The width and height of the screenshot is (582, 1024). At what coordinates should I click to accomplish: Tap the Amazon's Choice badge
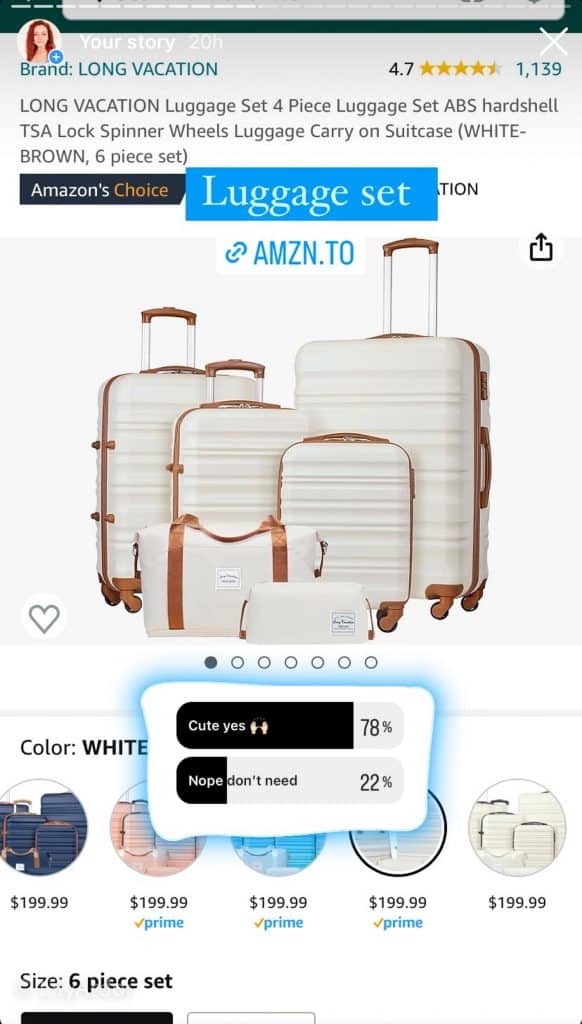click(x=101, y=189)
